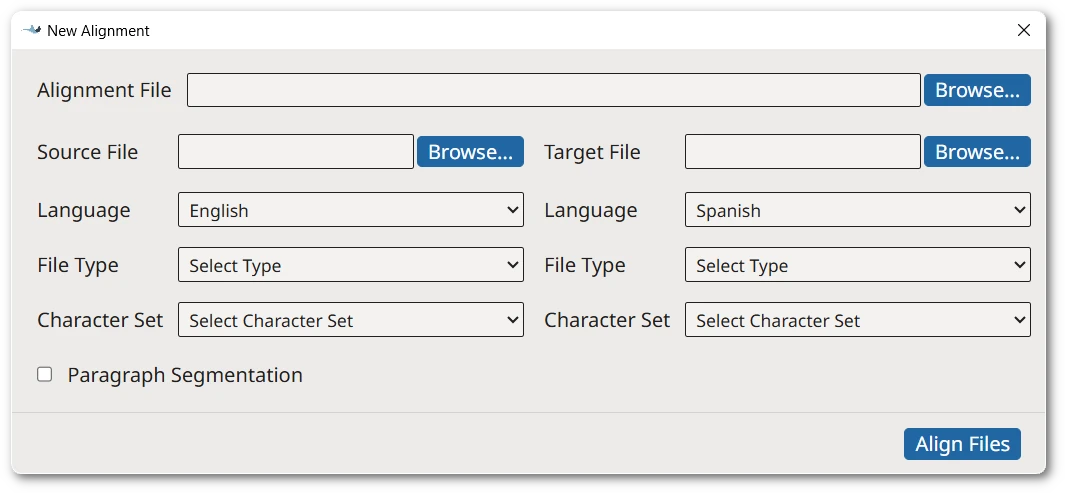Browse for the Source File
Viewport: 1065px width, 493px height.
tap(470, 152)
